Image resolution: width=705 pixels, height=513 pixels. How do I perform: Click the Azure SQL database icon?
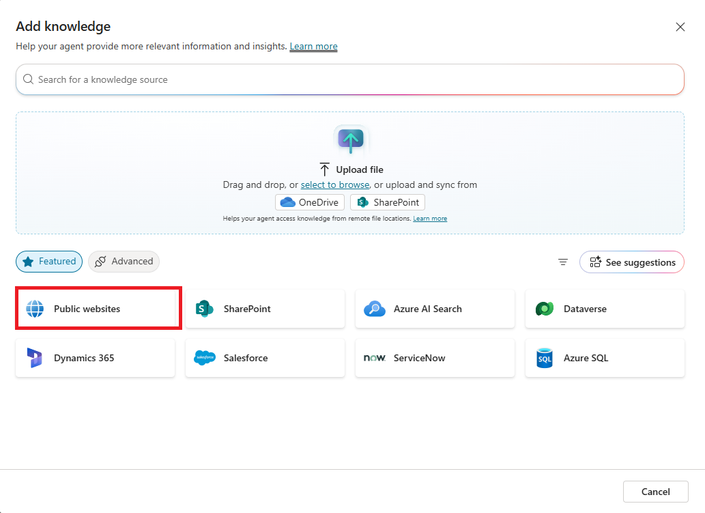click(544, 358)
